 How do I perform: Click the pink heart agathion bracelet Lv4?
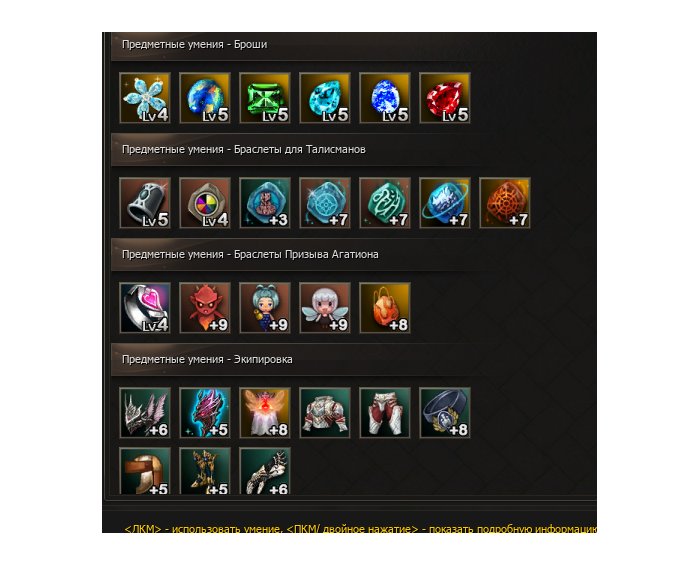(x=145, y=308)
